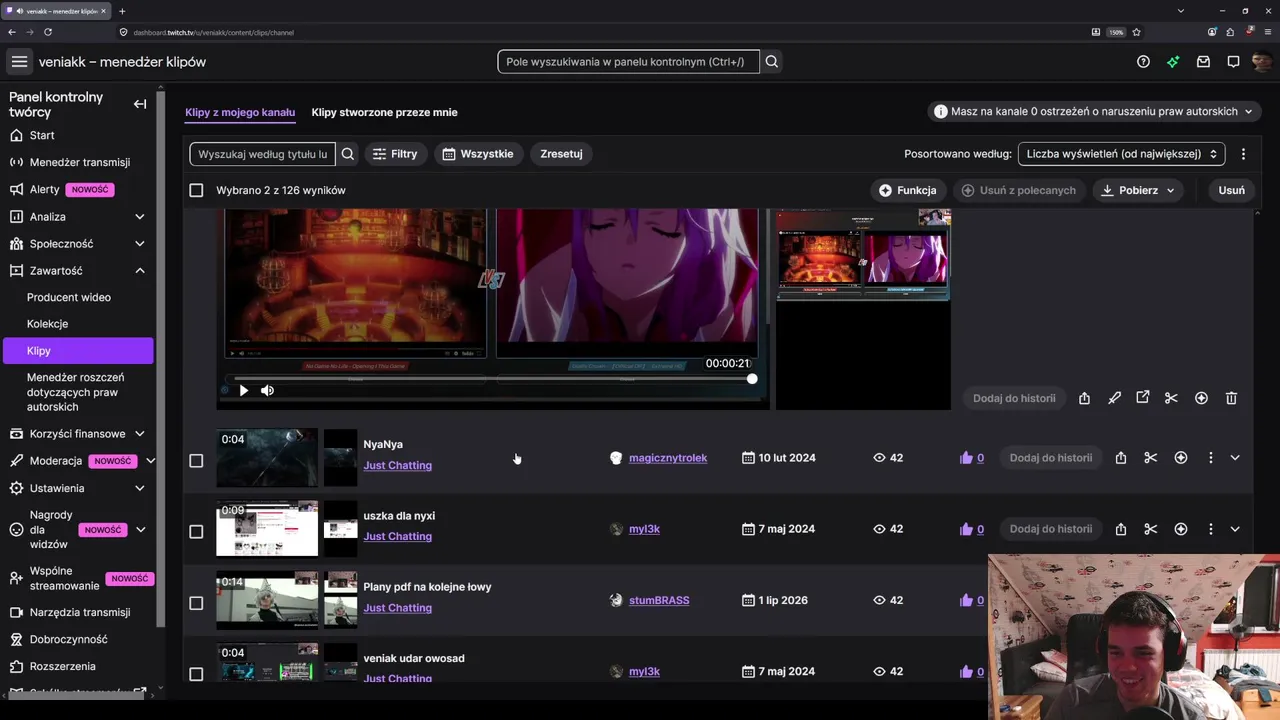Screen dimensions: 1280x720
Task: Open the Wszystkie date filter
Action: pos(478,154)
